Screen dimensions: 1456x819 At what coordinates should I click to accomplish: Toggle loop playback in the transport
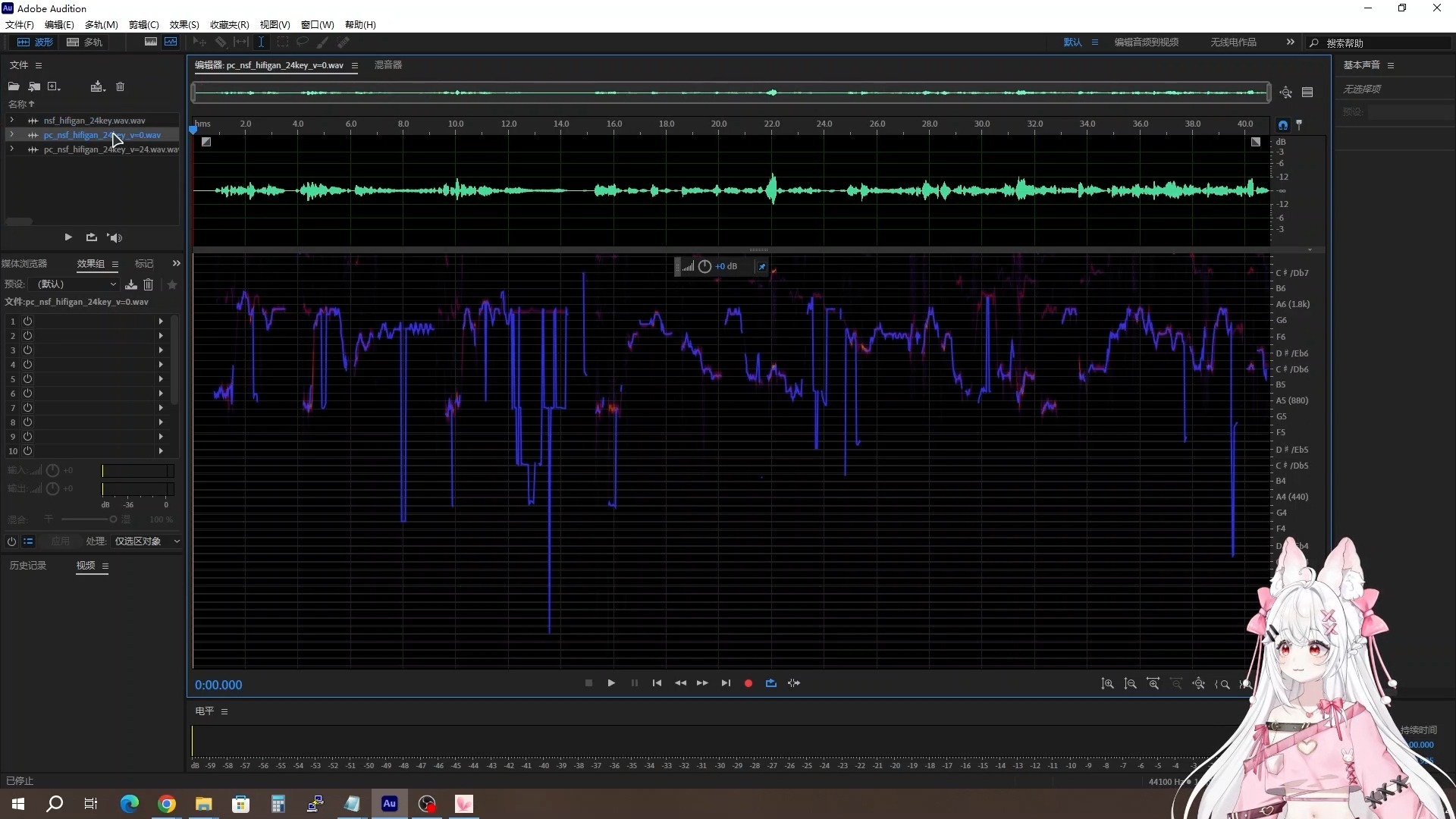[x=770, y=683]
